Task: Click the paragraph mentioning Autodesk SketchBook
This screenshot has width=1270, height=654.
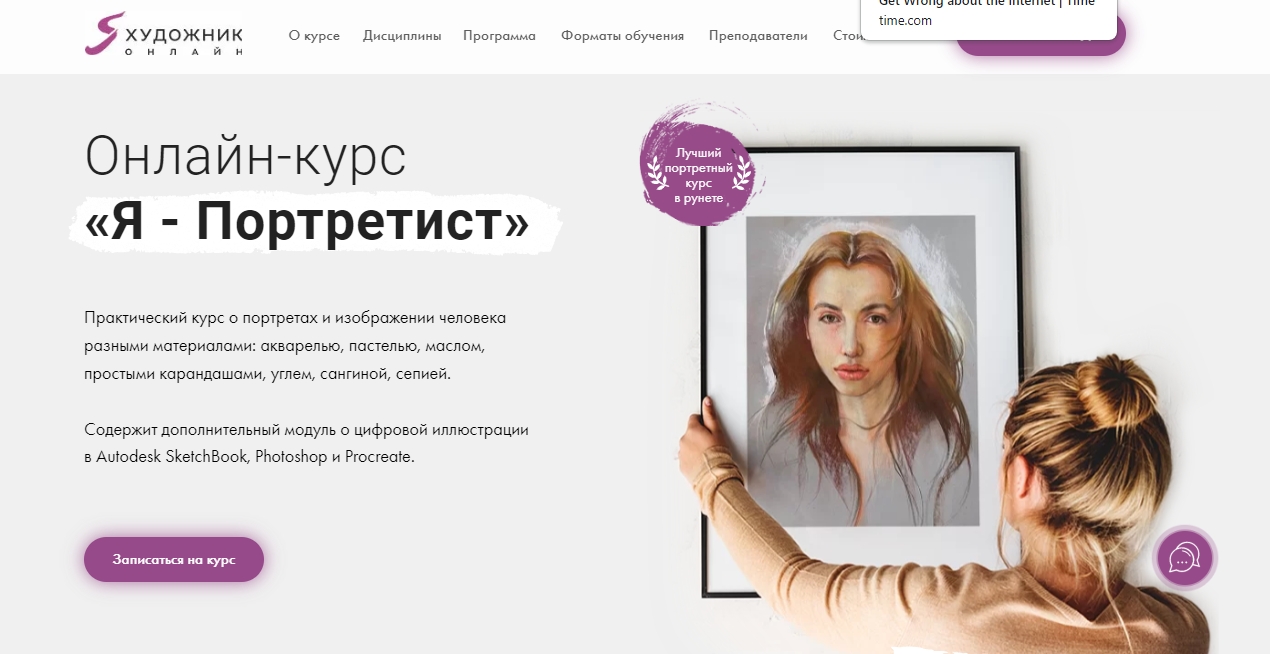Action: (x=307, y=443)
